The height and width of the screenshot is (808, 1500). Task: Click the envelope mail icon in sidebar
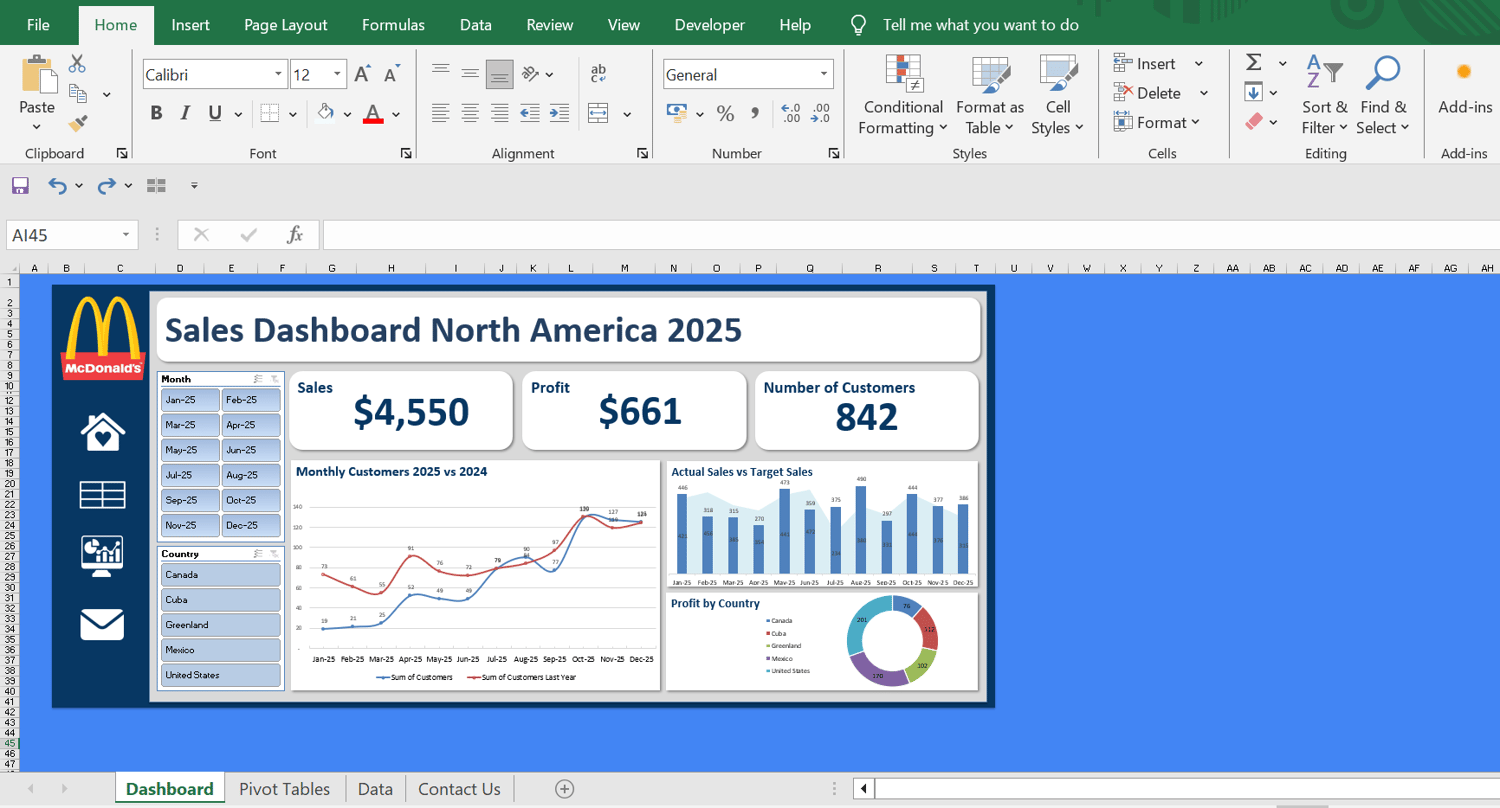click(x=102, y=624)
